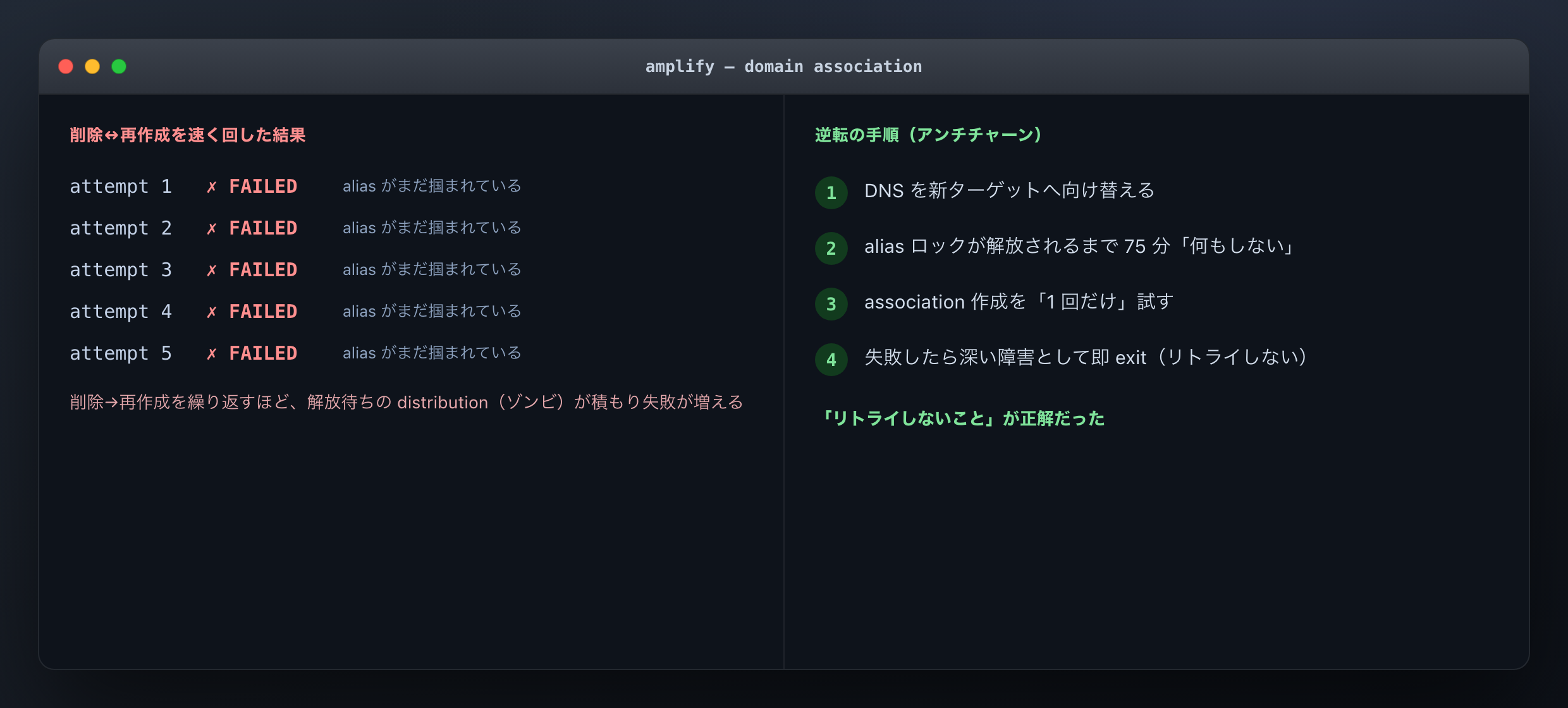Click the red X mark on attempt 1 row

pyautogui.click(x=212, y=187)
